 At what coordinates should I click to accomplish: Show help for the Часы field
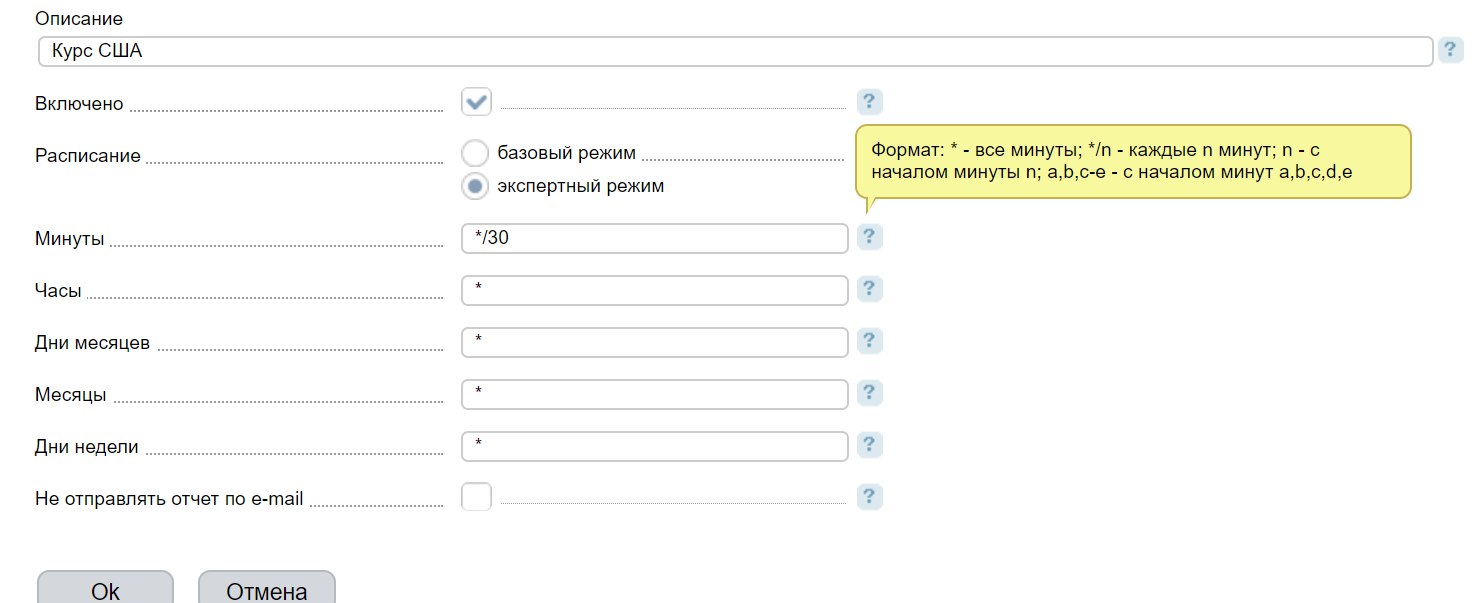[x=870, y=289]
